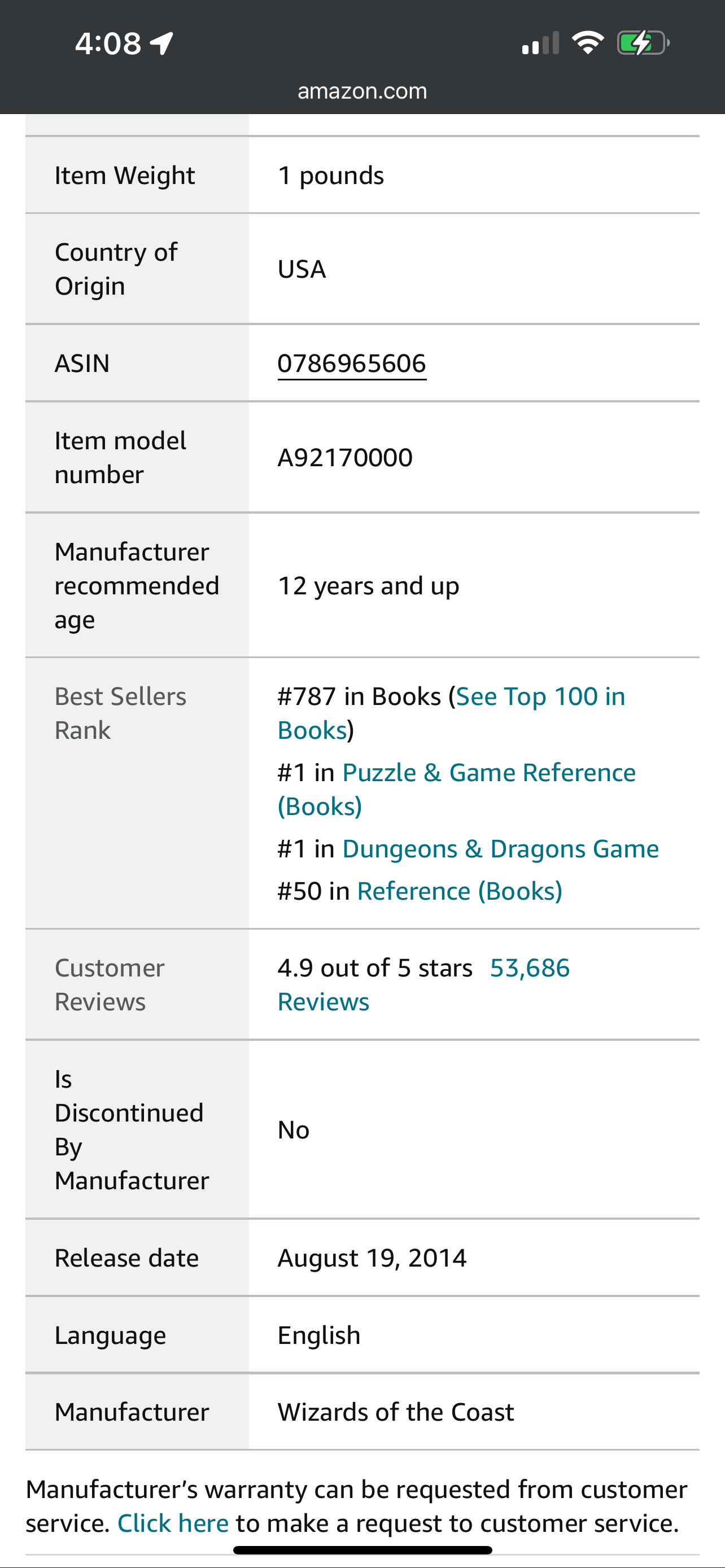Tap the charging battery icon

pyautogui.click(x=644, y=43)
